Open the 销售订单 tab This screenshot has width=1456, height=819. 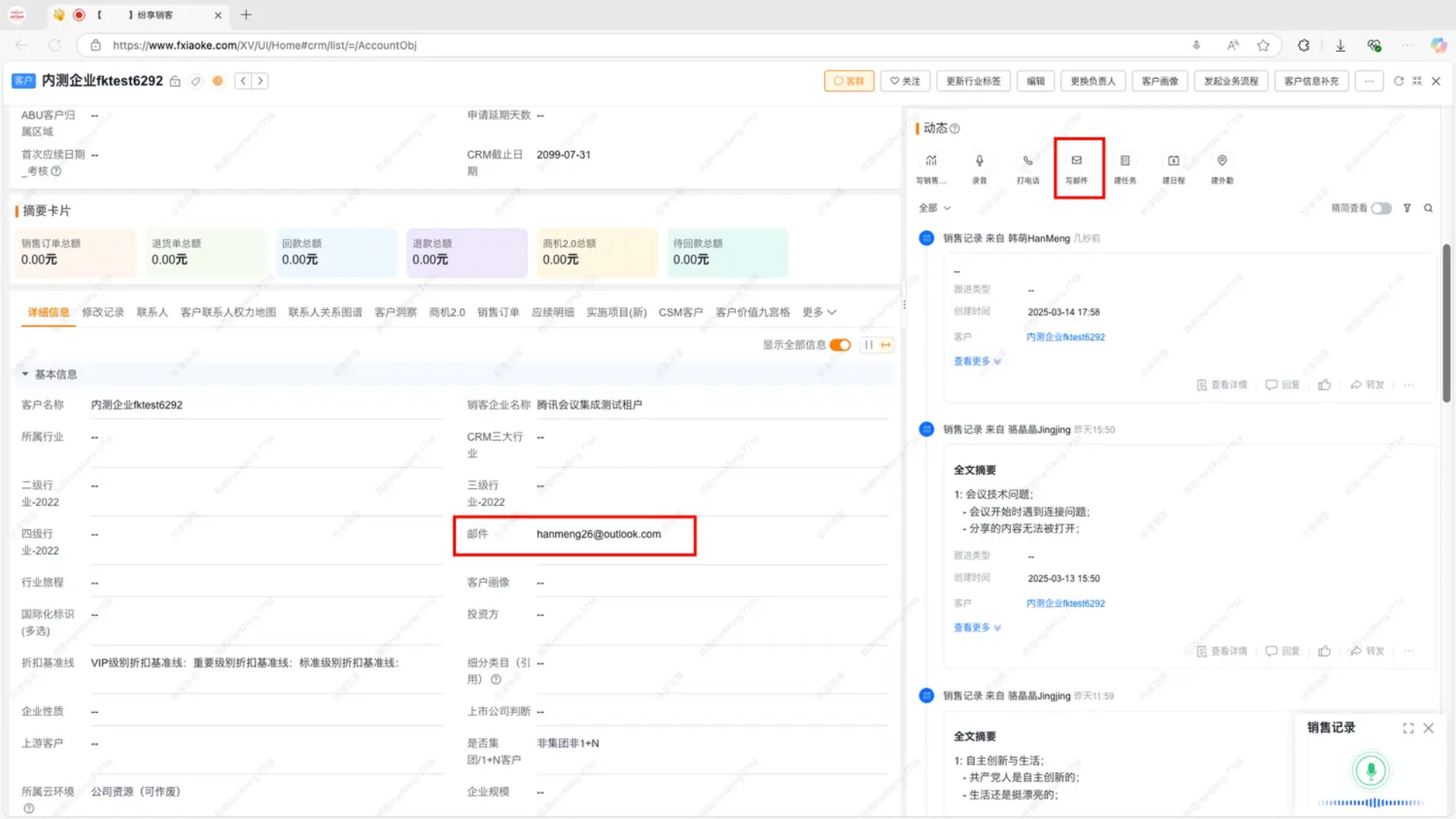pos(497,312)
